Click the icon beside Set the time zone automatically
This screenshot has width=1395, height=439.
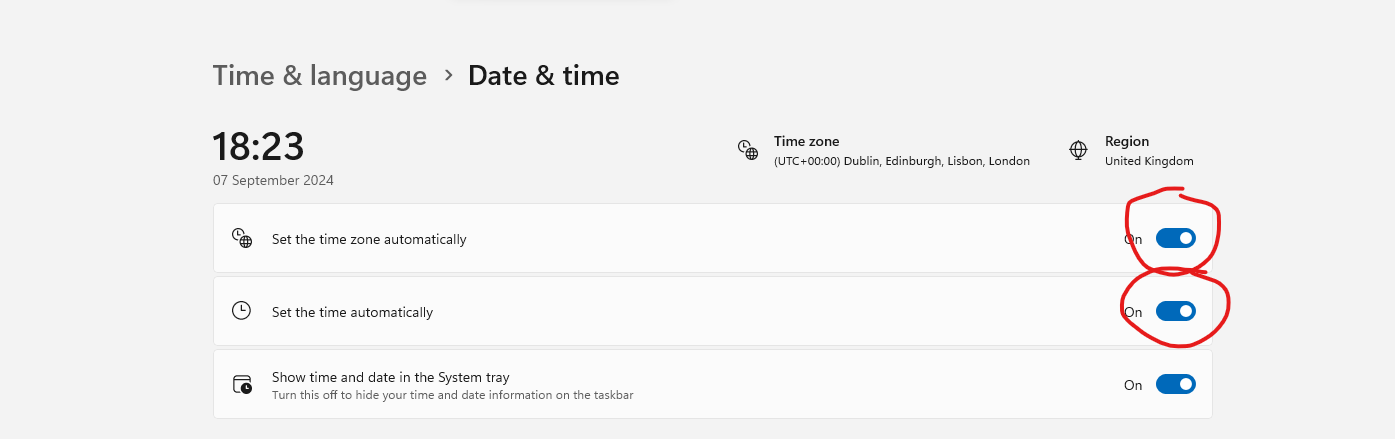point(242,239)
